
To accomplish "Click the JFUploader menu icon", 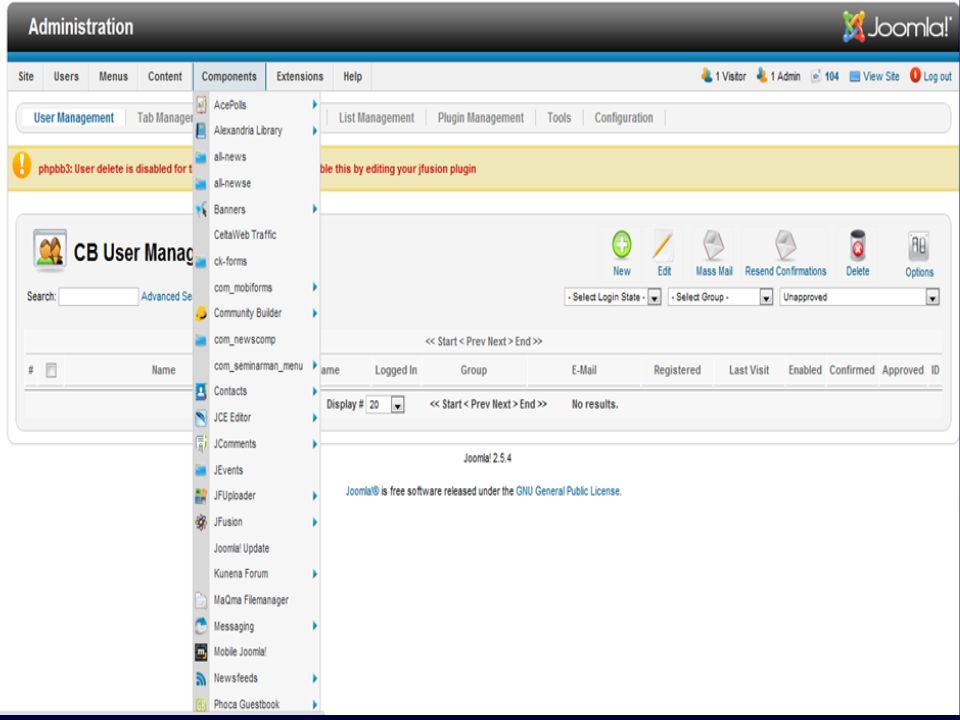I will click(201, 496).
